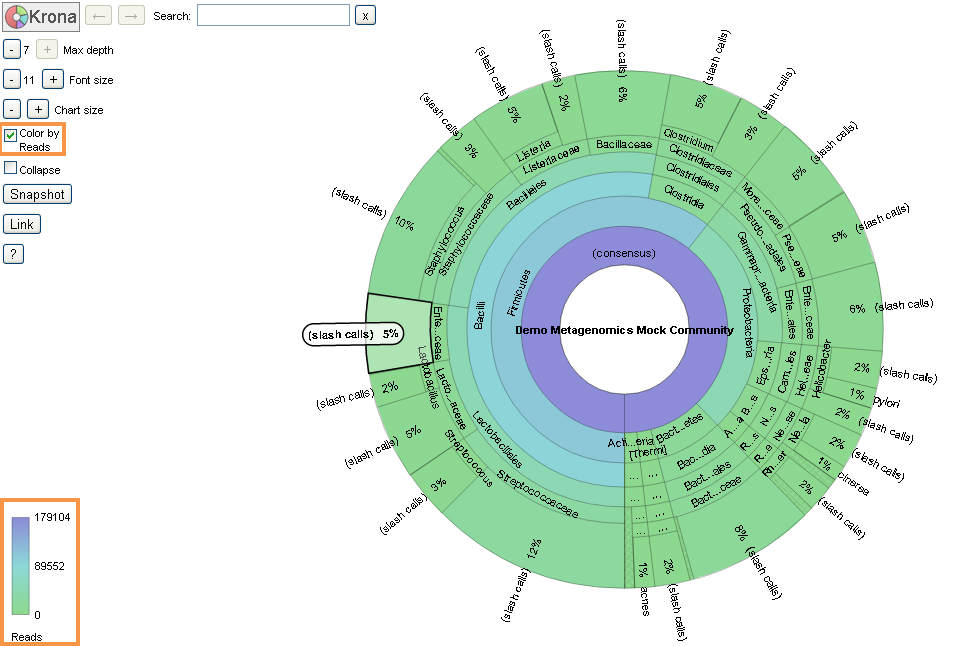This screenshot has height=646, width=956.
Task: Increase chart size with plus button
Action: pyautogui.click(x=38, y=109)
